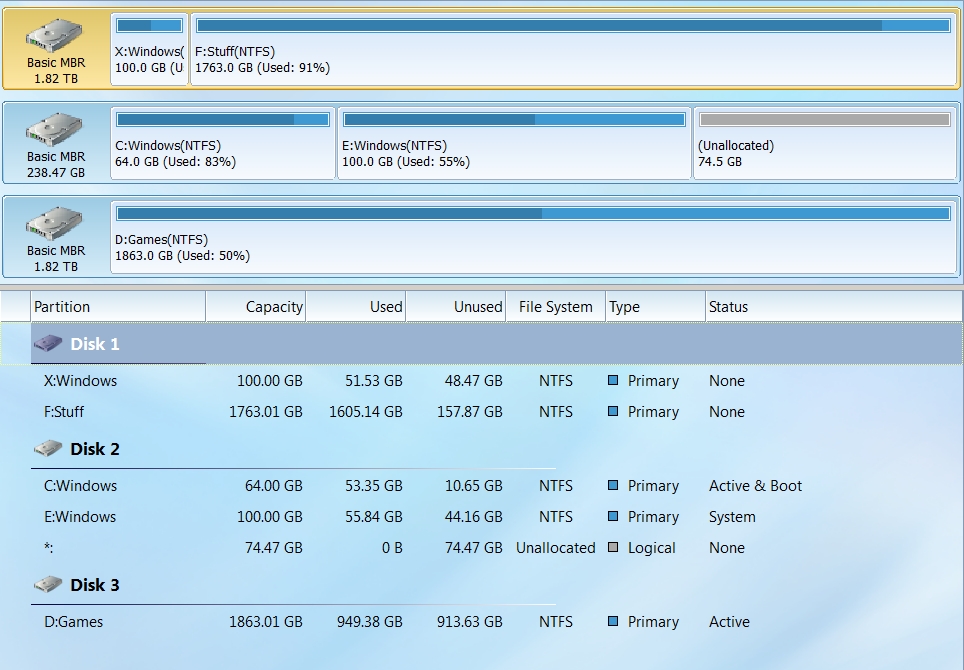Select X:Windows partition block in disk map
Viewport: 964px width, 670px height.
pyautogui.click(x=149, y=50)
